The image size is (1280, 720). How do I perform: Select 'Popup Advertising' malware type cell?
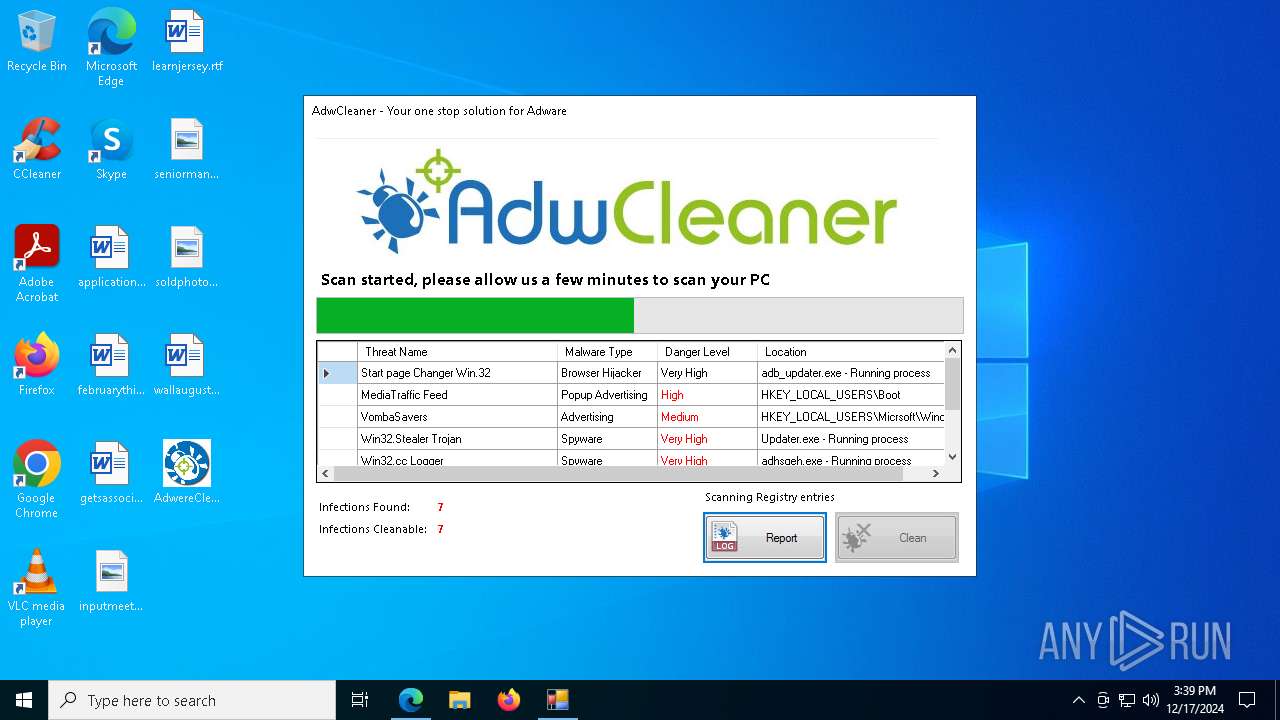pyautogui.click(x=608, y=395)
